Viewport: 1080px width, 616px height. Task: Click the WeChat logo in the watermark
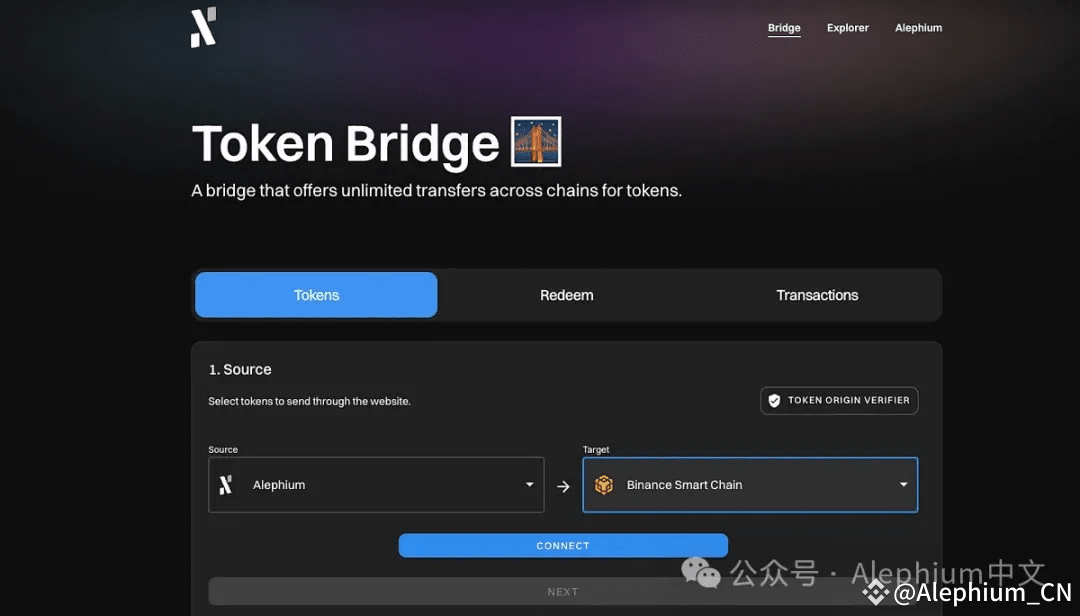[700, 573]
